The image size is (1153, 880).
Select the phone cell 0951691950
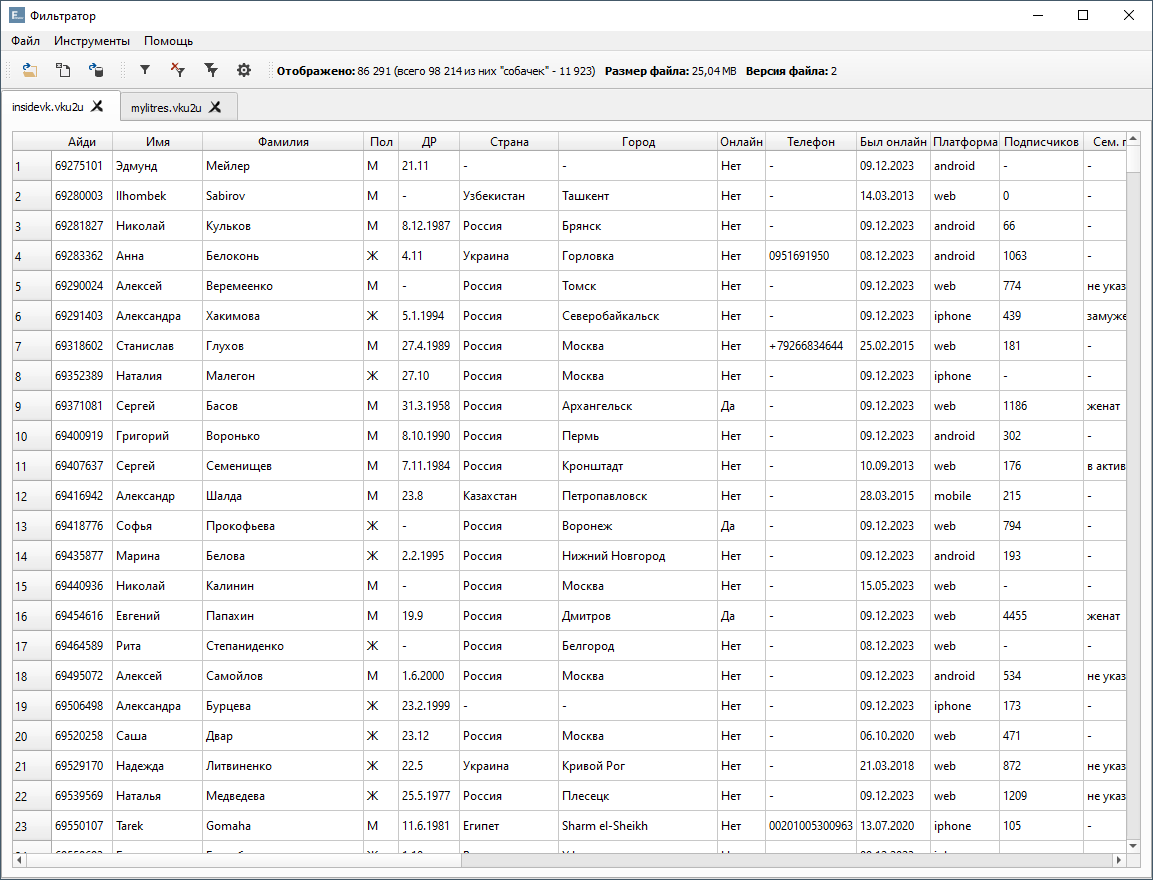tap(811, 256)
